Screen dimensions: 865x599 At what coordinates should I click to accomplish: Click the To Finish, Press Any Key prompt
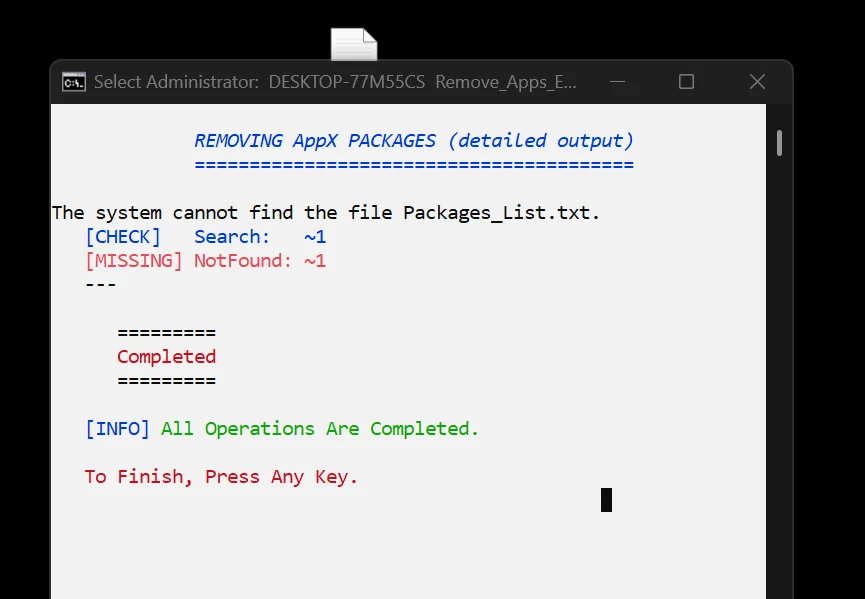pyautogui.click(x=221, y=477)
